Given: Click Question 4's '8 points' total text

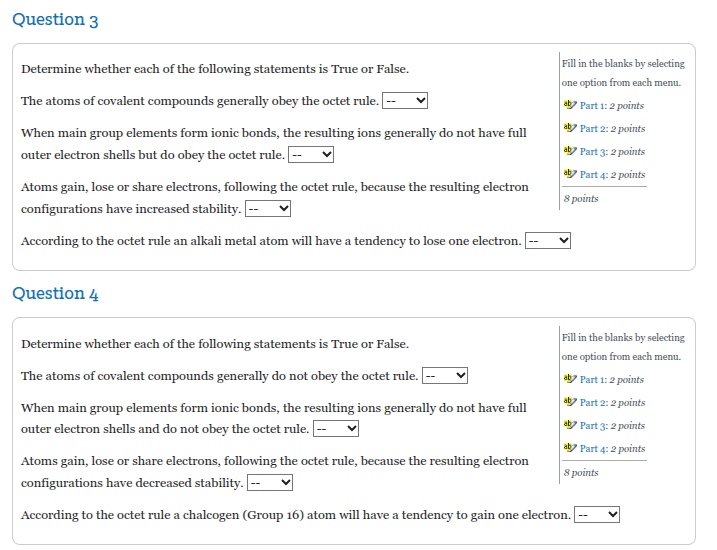Looking at the screenshot, I should click(581, 472).
